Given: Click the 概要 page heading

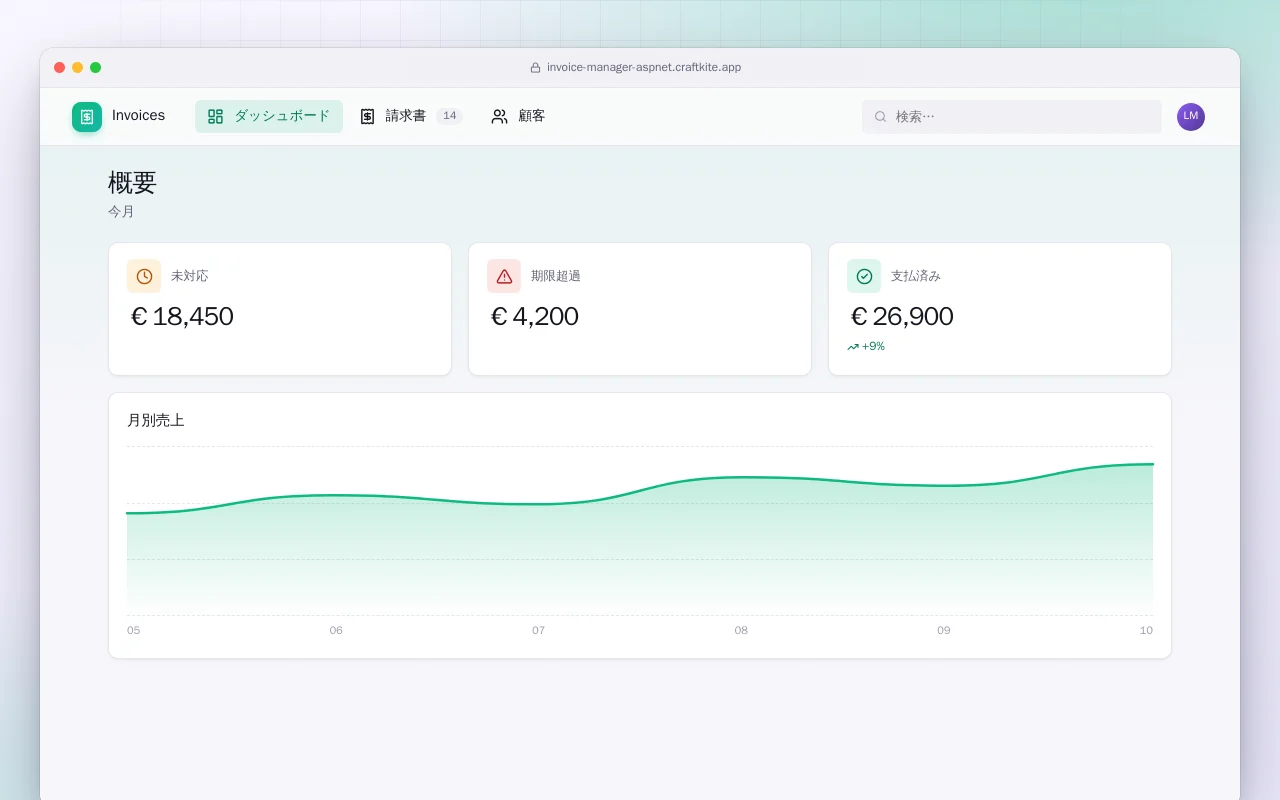Looking at the screenshot, I should [x=132, y=183].
